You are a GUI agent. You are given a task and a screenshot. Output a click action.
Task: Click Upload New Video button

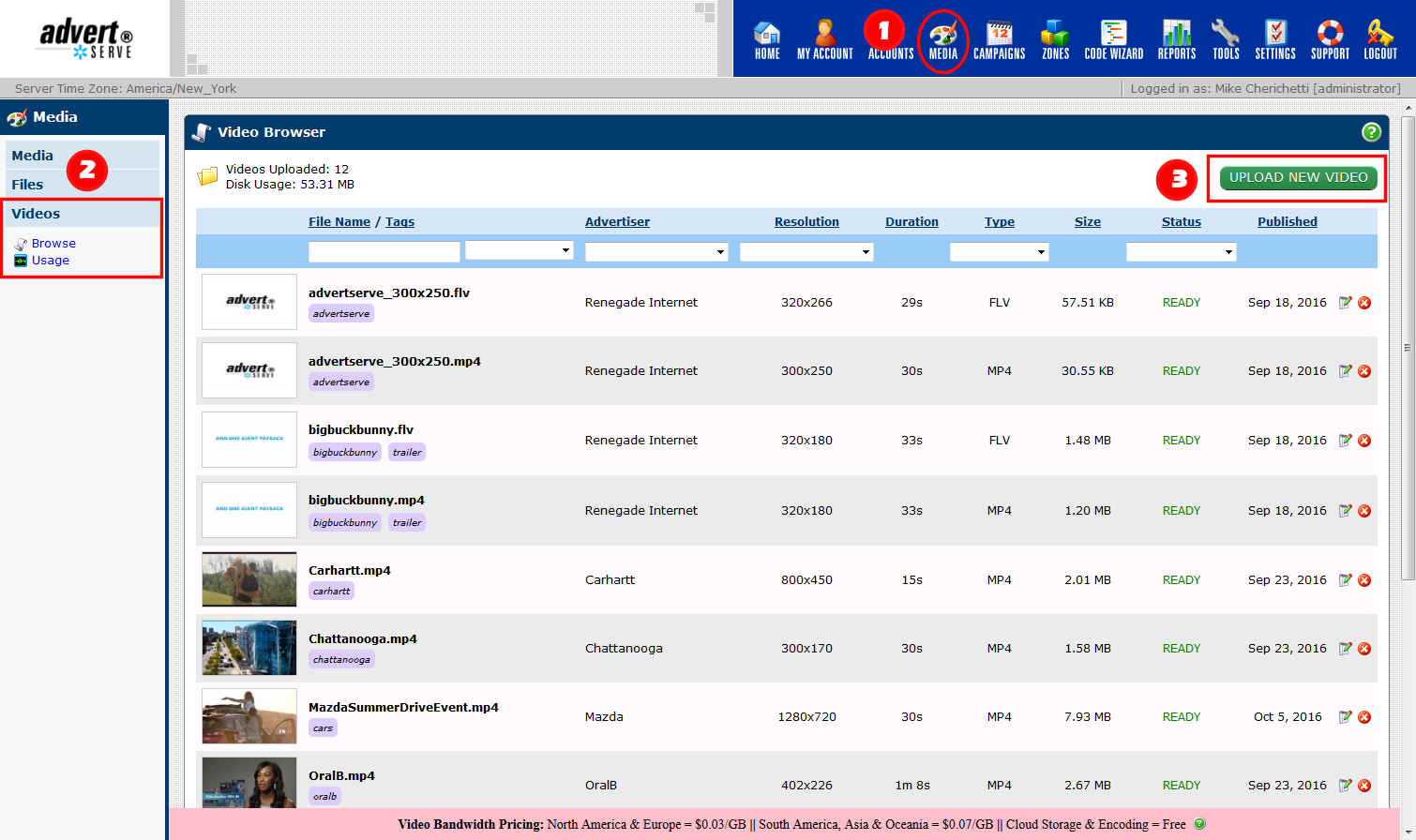click(x=1299, y=177)
